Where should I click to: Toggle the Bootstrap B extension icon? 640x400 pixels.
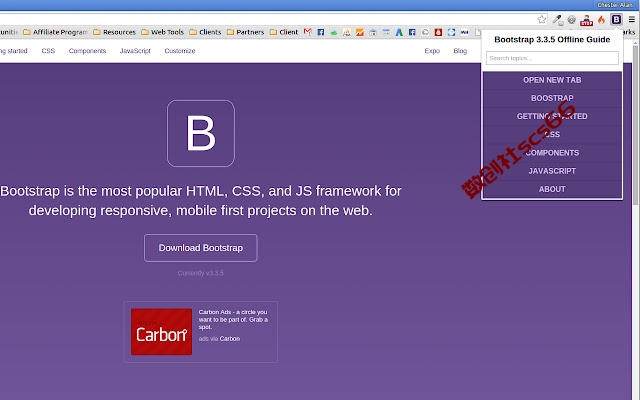click(x=616, y=19)
